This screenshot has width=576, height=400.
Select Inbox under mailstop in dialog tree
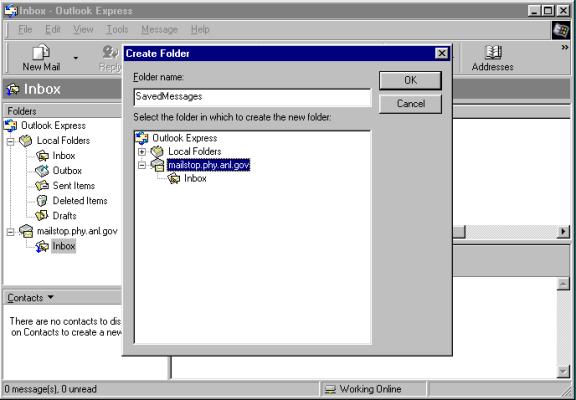195,179
